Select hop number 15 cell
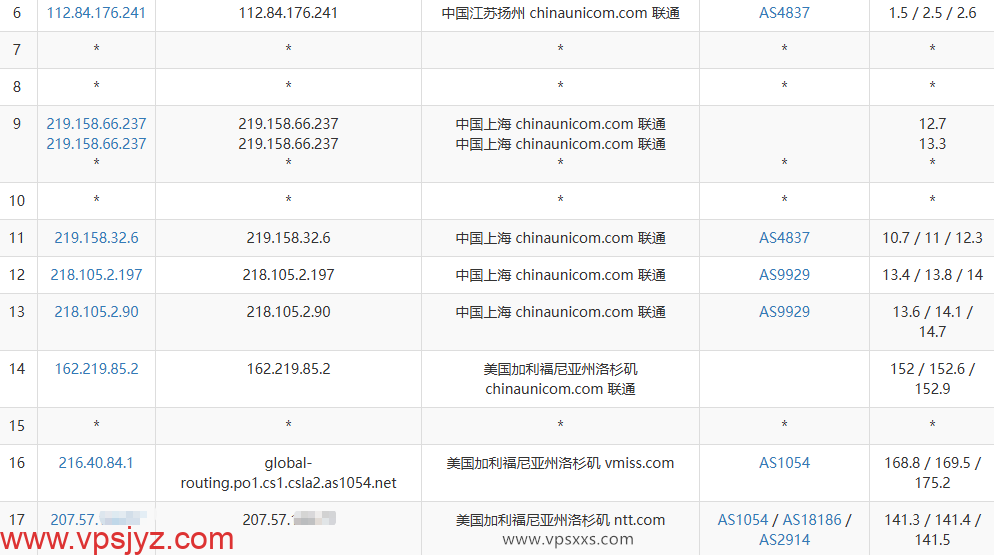 click(18, 426)
